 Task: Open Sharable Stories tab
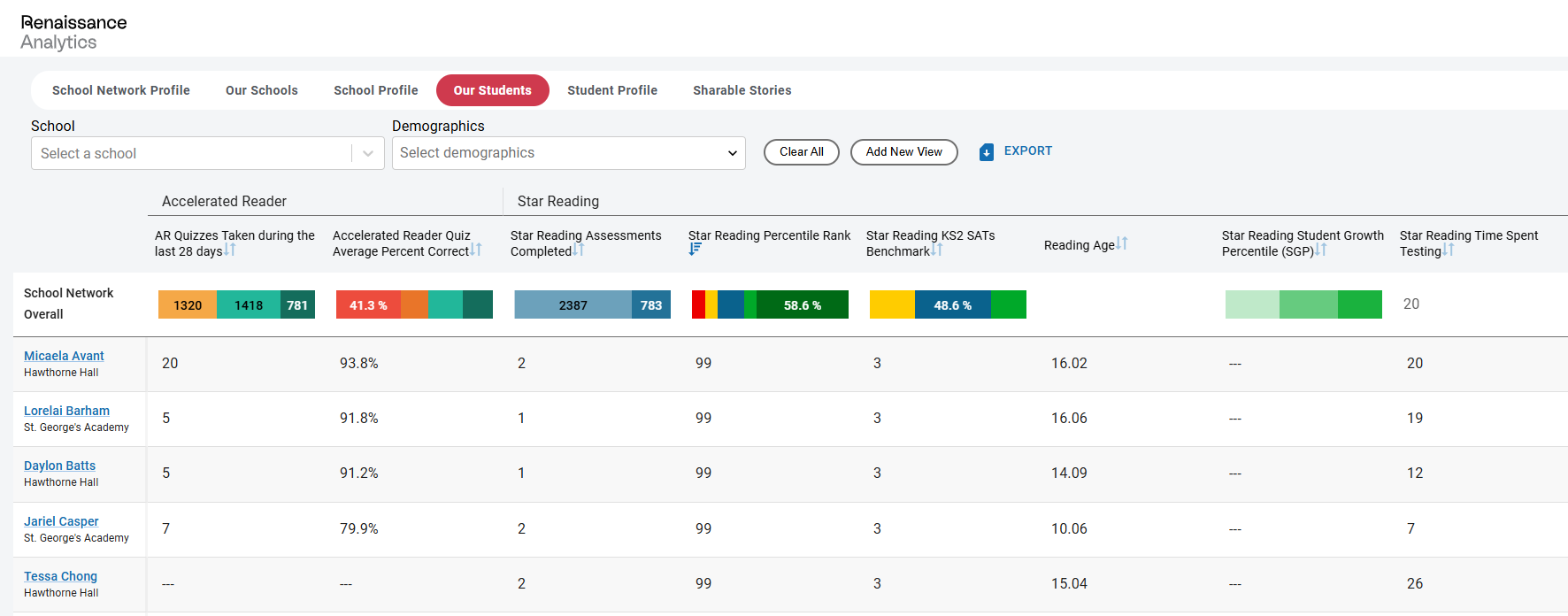(x=742, y=90)
